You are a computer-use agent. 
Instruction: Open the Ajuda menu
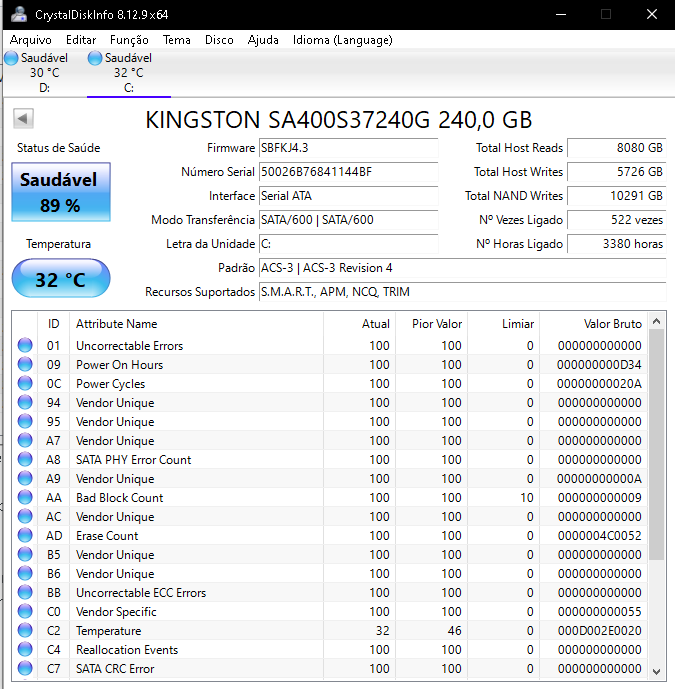(x=263, y=40)
